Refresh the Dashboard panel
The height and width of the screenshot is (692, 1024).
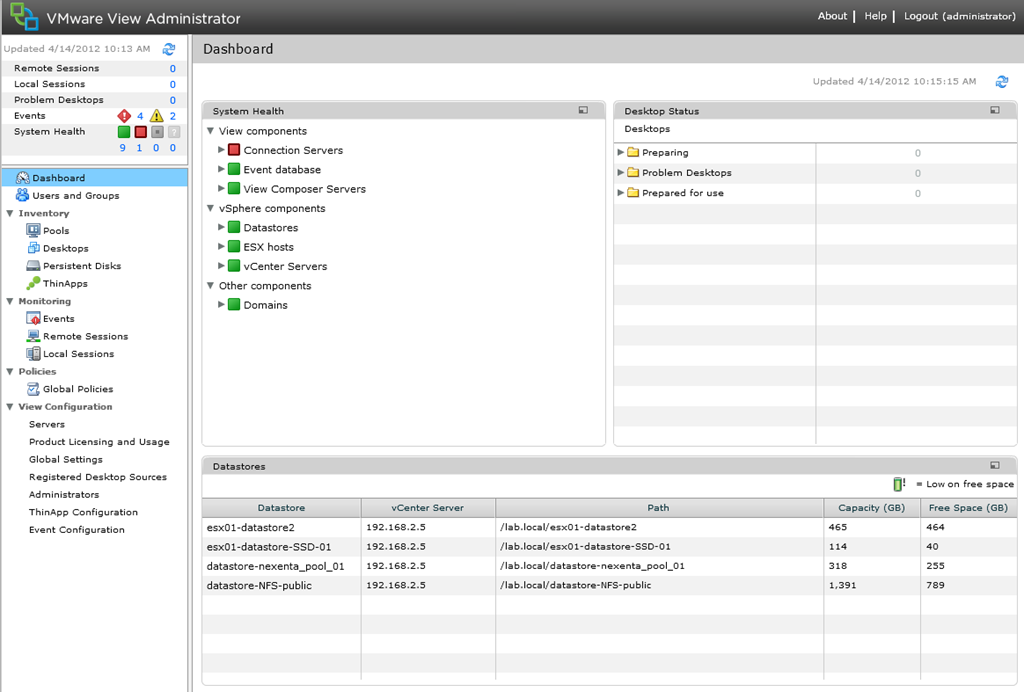(x=1001, y=82)
